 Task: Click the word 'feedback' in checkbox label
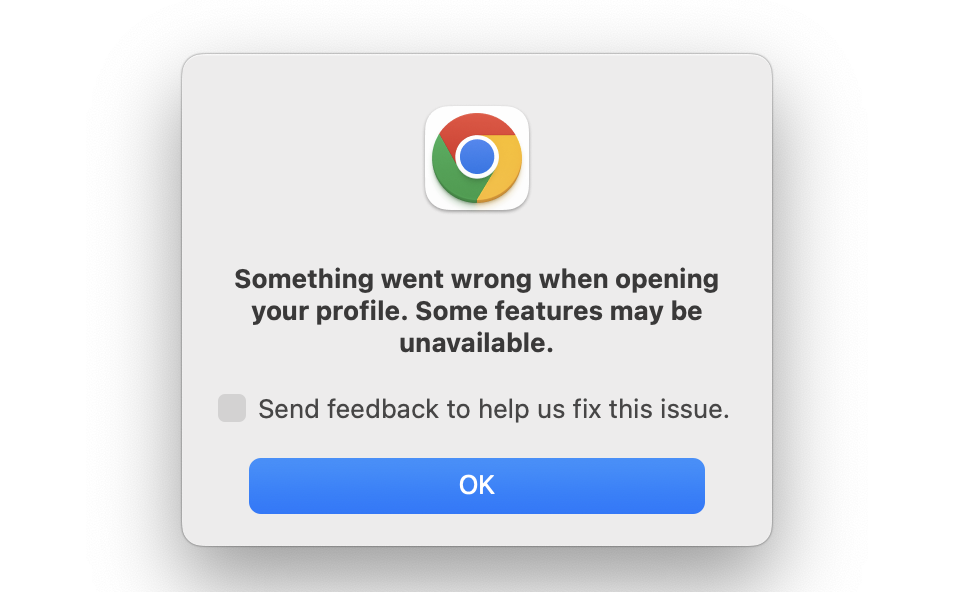click(383, 409)
